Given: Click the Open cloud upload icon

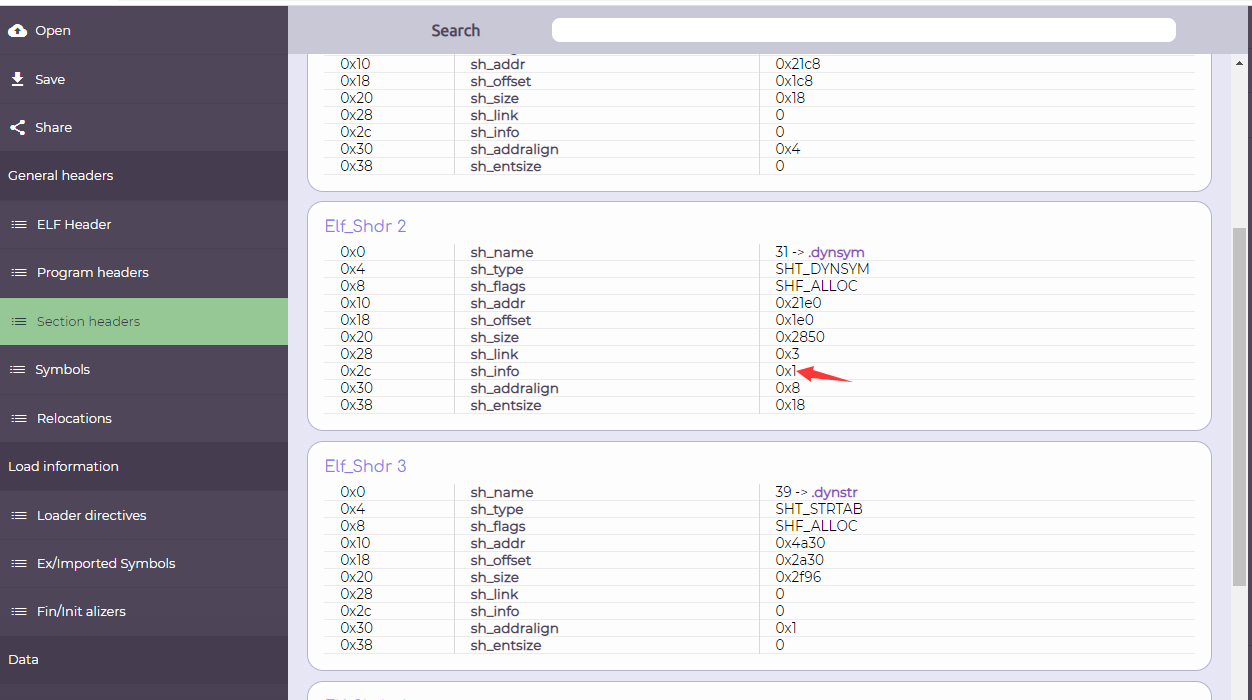Looking at the screenshot, I should click(x=17, y=30).
